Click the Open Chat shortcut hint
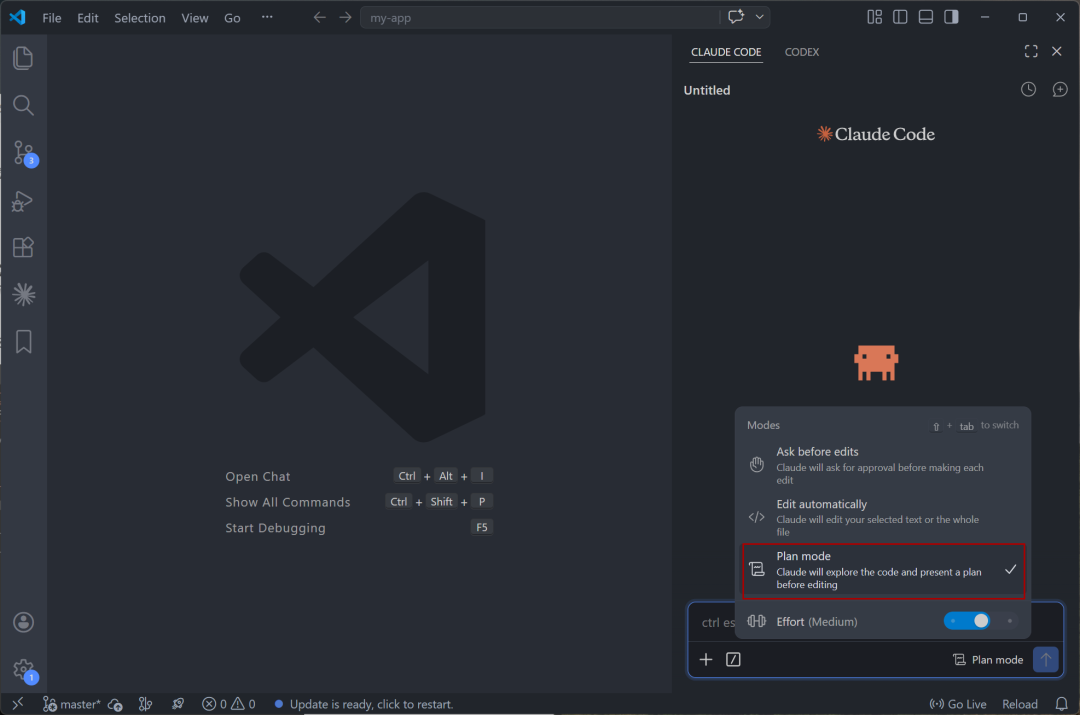Screen dimensions: 1080x715 258,477
